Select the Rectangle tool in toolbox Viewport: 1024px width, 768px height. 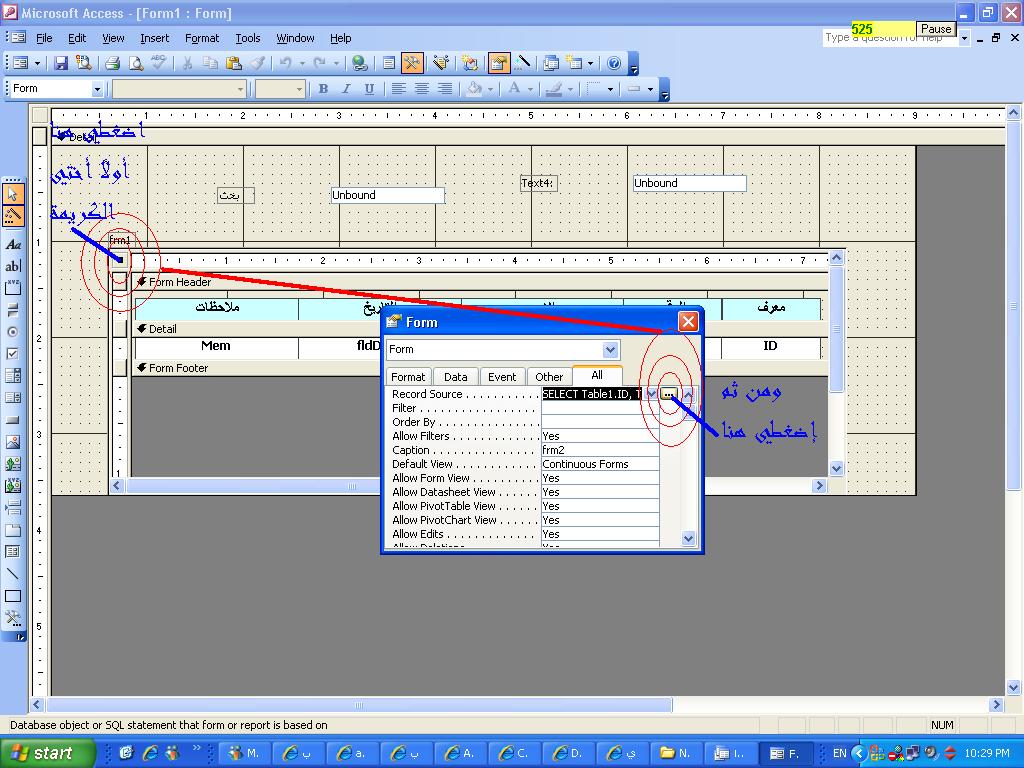pyautogui.click(x=12, y=596)
